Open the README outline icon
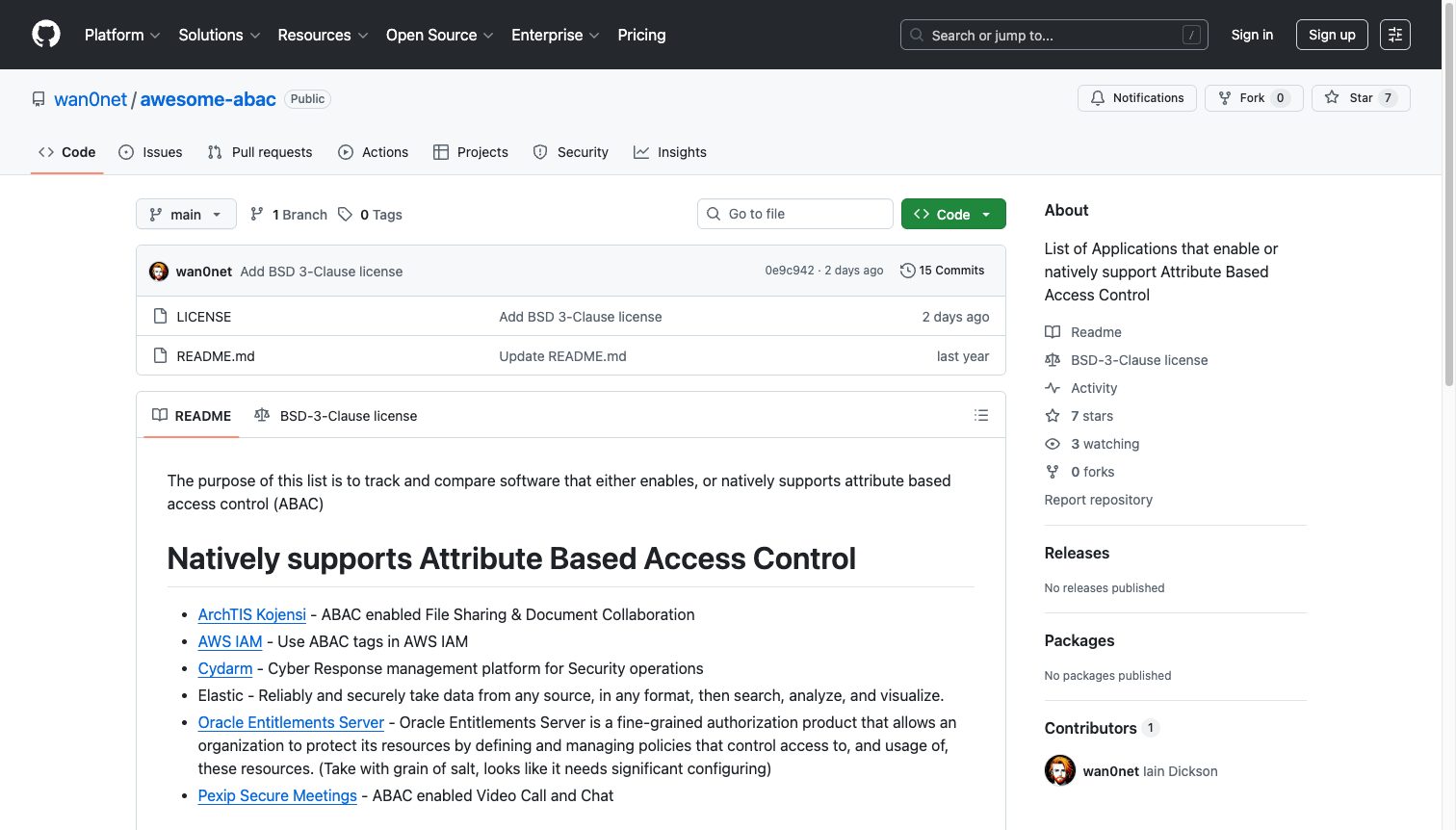The width and height of the screenshot is (1456, 830). coord(980,415)
